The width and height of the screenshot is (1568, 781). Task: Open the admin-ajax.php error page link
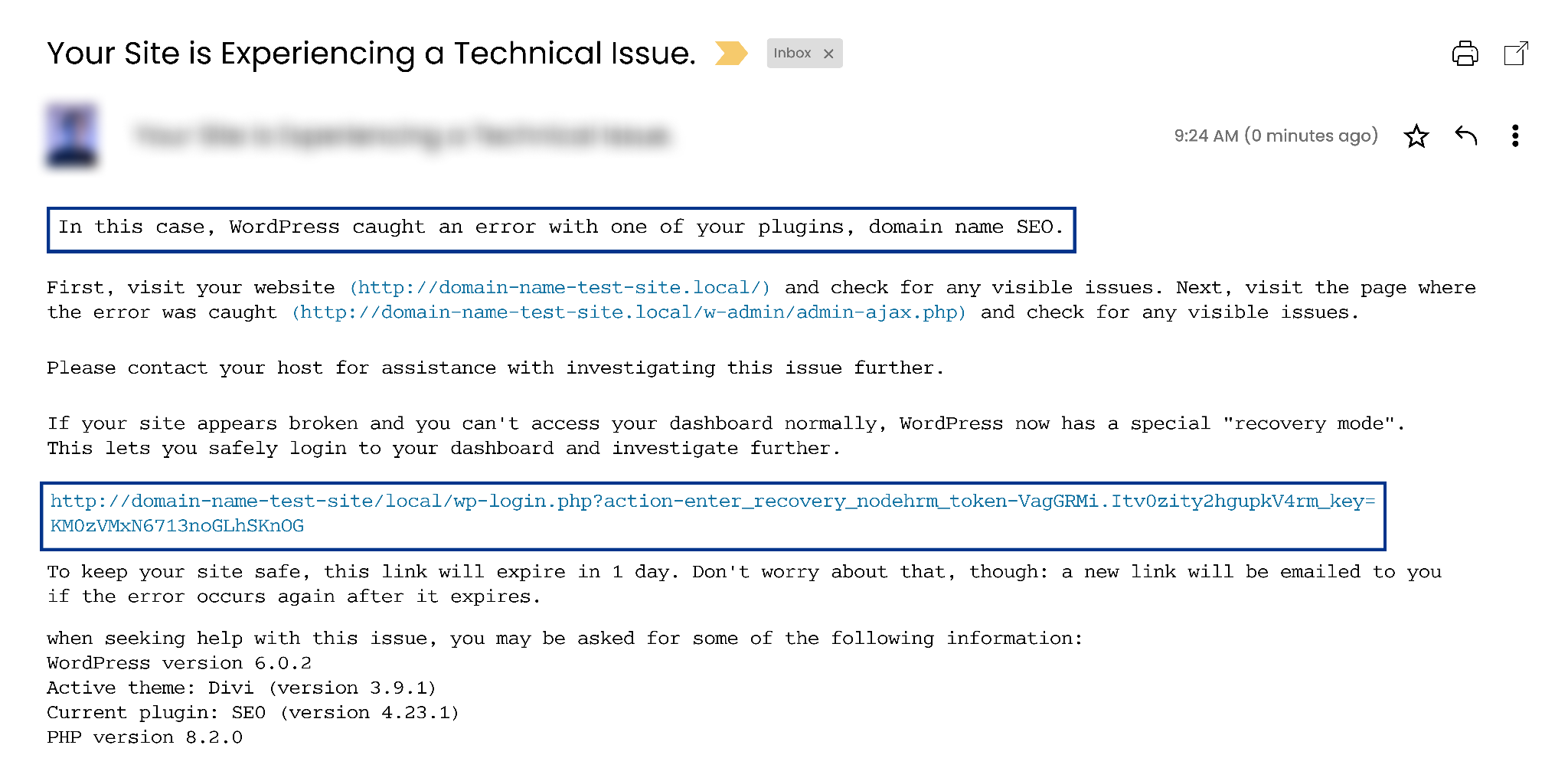pyautogui.click(x=629, y=312)
